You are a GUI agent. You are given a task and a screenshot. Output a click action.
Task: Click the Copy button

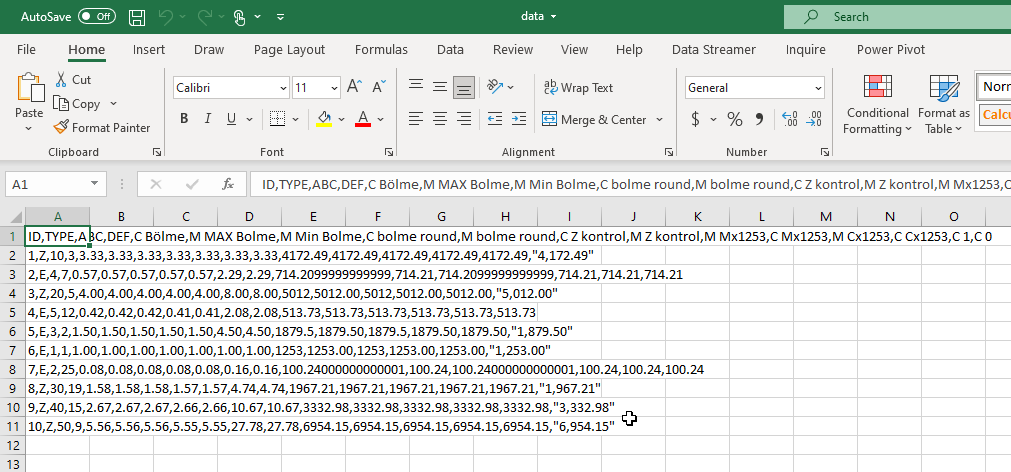tap(77, 104)
